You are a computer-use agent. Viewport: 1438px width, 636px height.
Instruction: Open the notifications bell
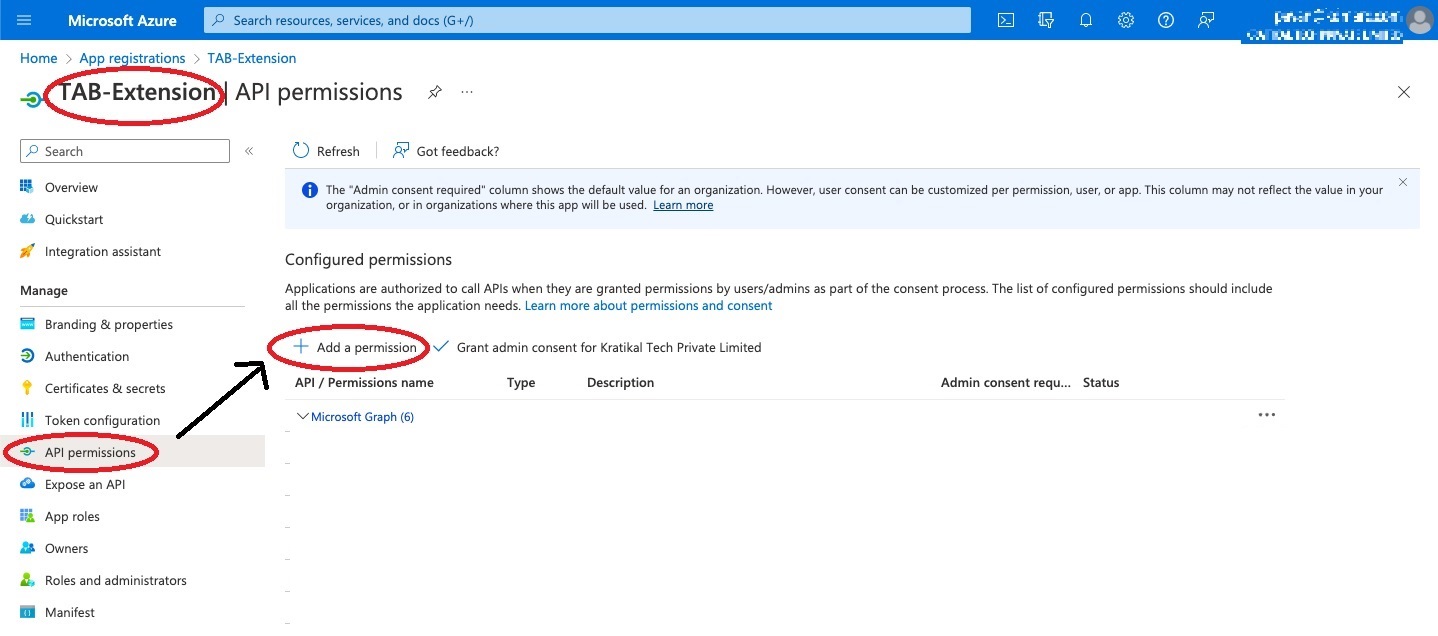coord(1086,20)
